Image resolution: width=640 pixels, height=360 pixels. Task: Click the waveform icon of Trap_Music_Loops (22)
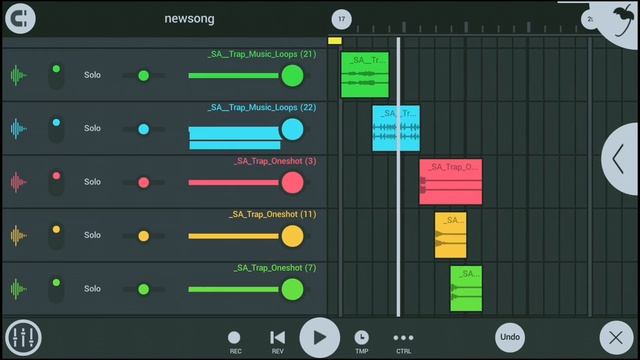(18, 129)
